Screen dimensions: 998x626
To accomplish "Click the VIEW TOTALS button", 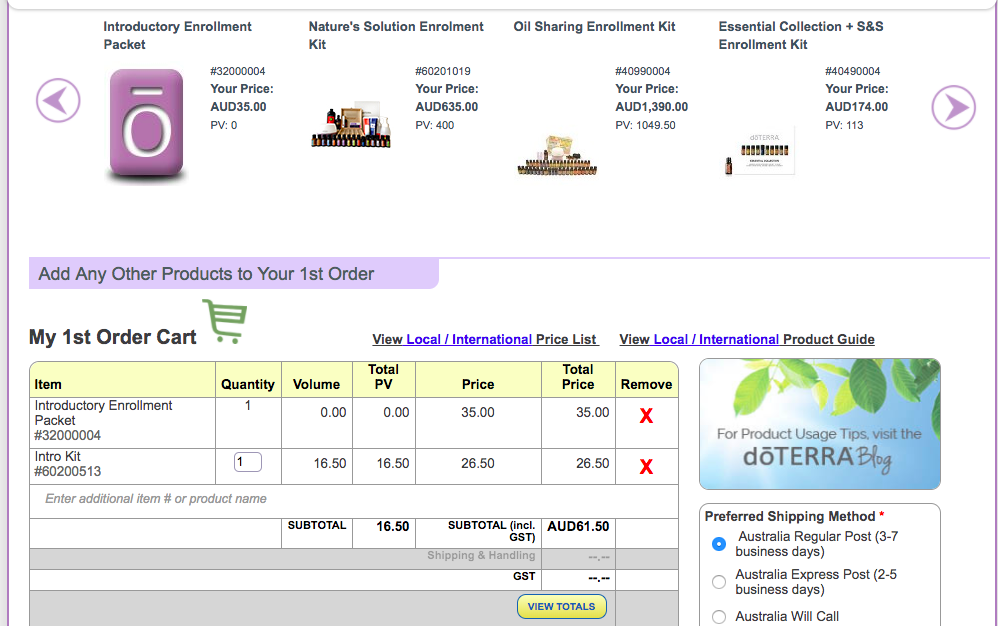I will click(x=561, y=606).
